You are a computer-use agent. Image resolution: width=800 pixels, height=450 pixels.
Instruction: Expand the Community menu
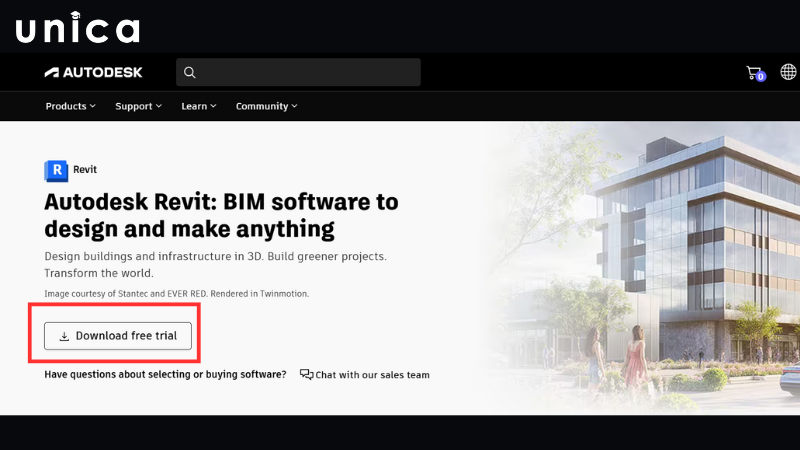tap(266, 106)
